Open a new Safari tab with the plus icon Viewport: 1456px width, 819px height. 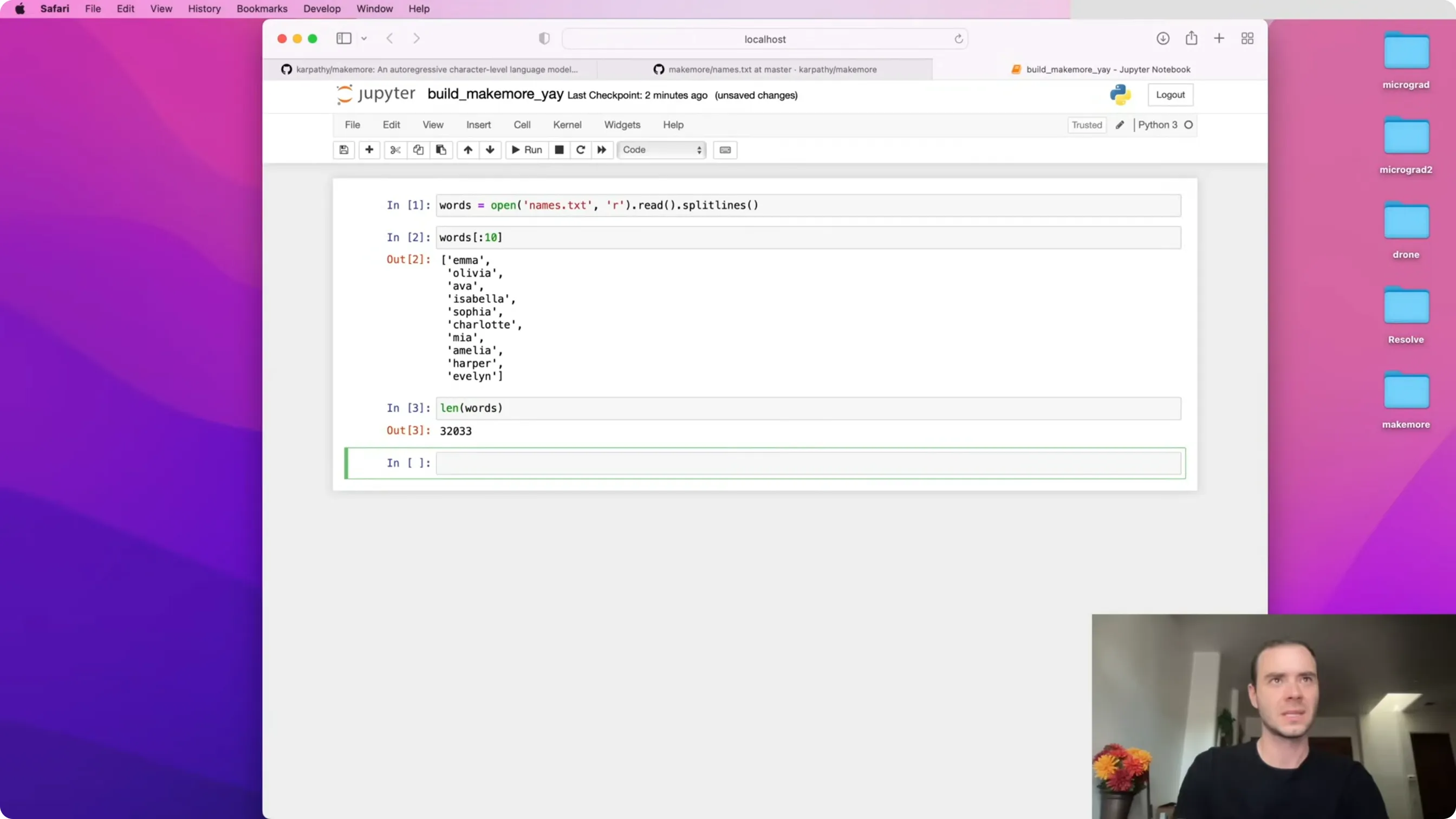pos(1219,38)
